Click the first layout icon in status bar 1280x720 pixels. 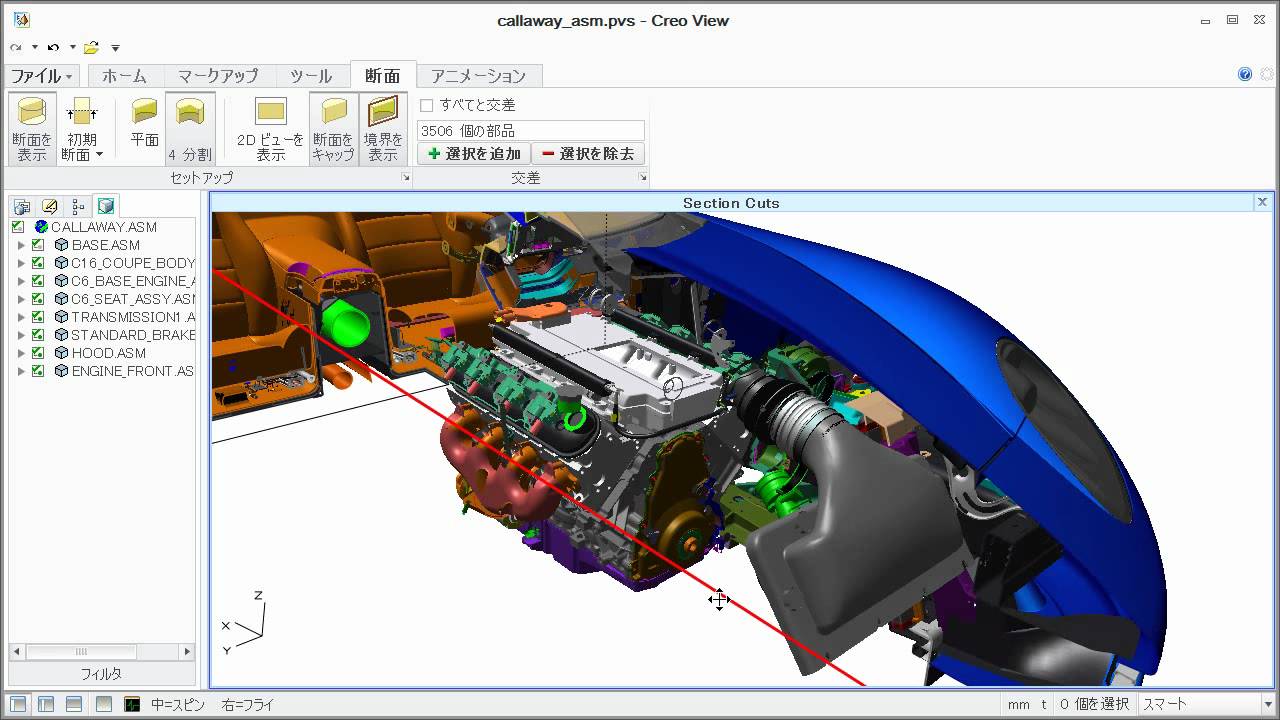pyautogui.click(x=18, y=704)
